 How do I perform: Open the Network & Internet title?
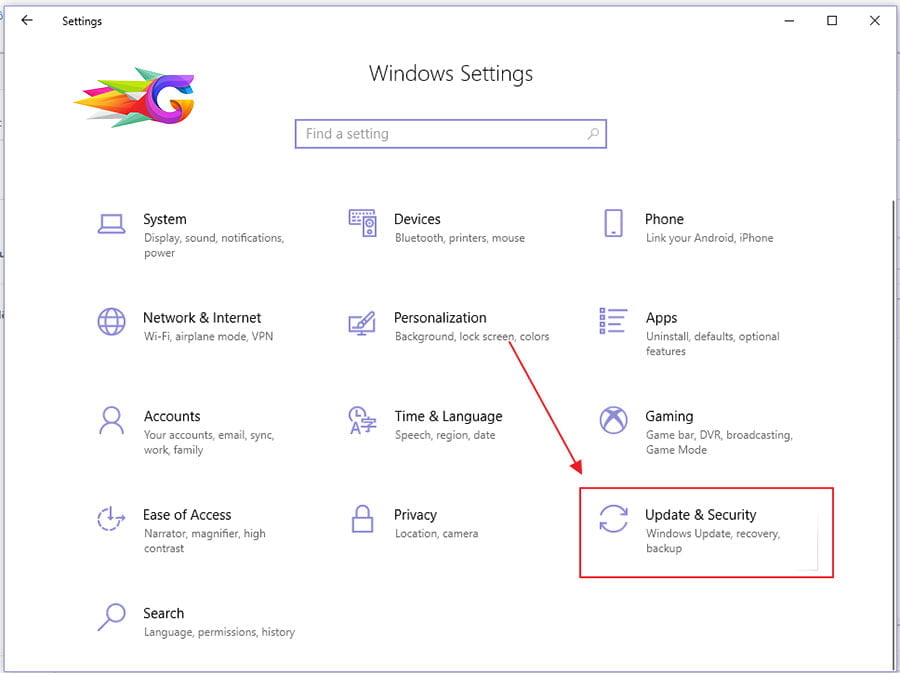pos(202,318)
